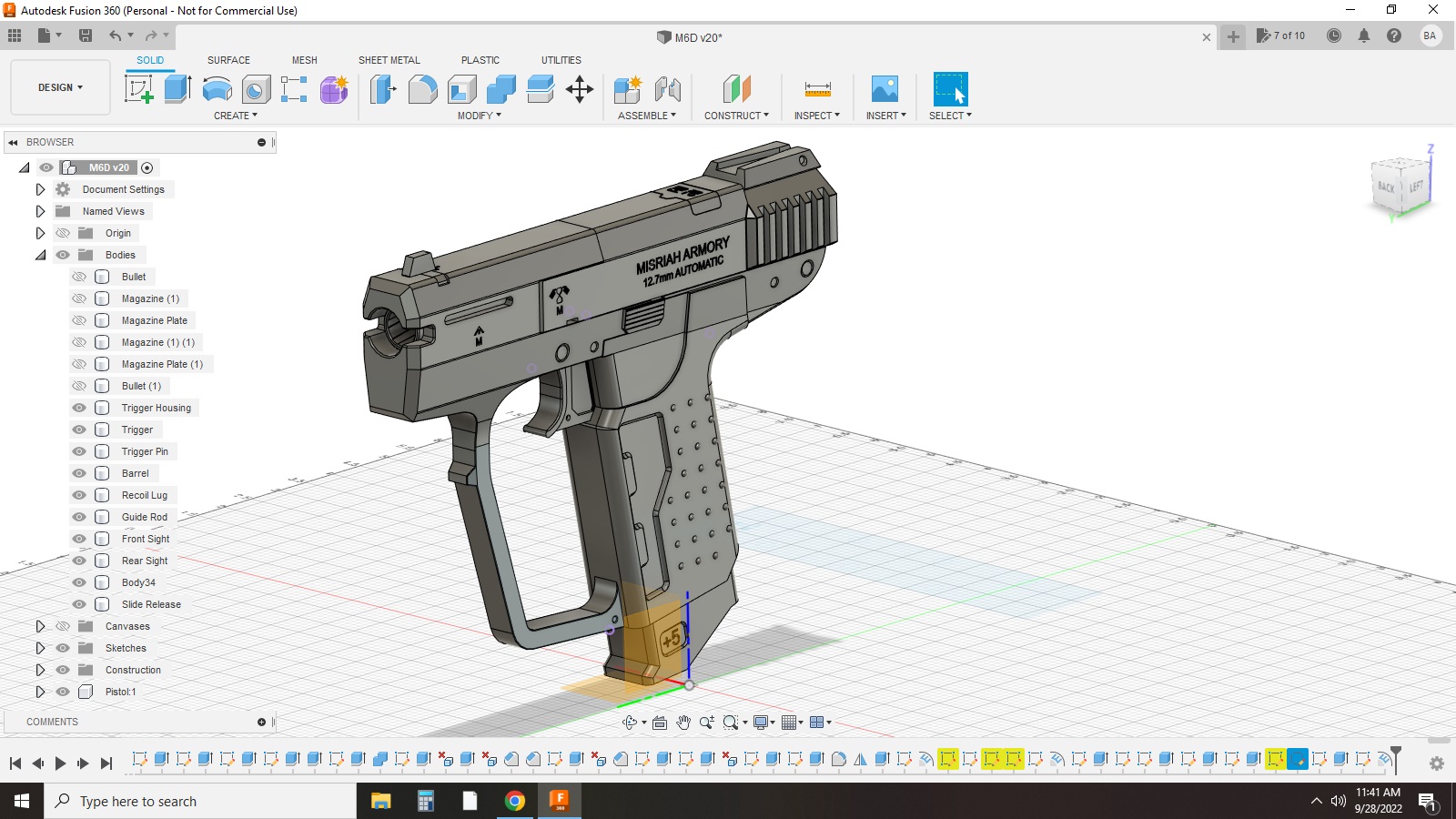Expand the Canvases folder
Viewport: 1456px width, 819px height.
tap(40, 626)
